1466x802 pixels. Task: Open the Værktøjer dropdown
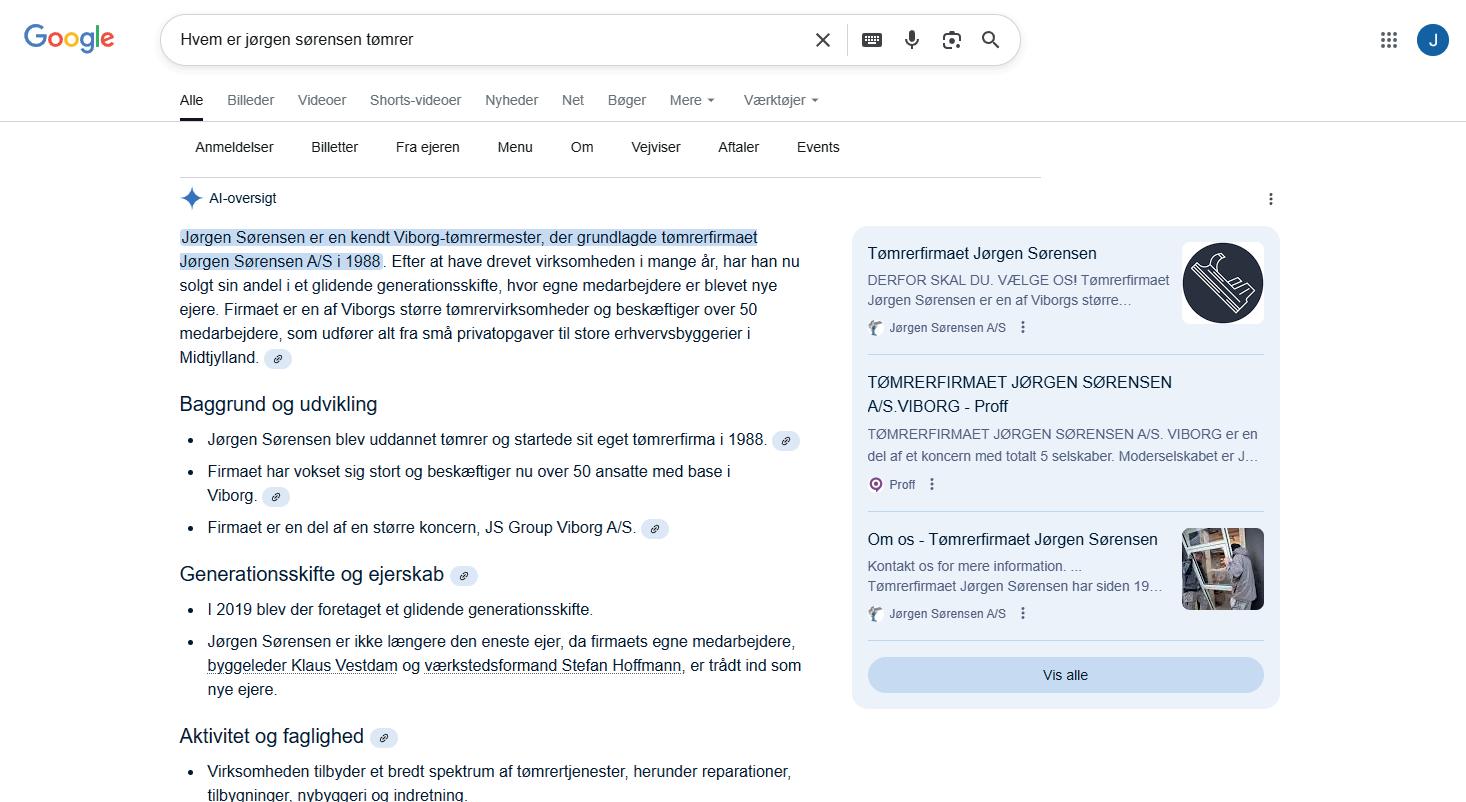pyautogui.click(x=781, y=100)
